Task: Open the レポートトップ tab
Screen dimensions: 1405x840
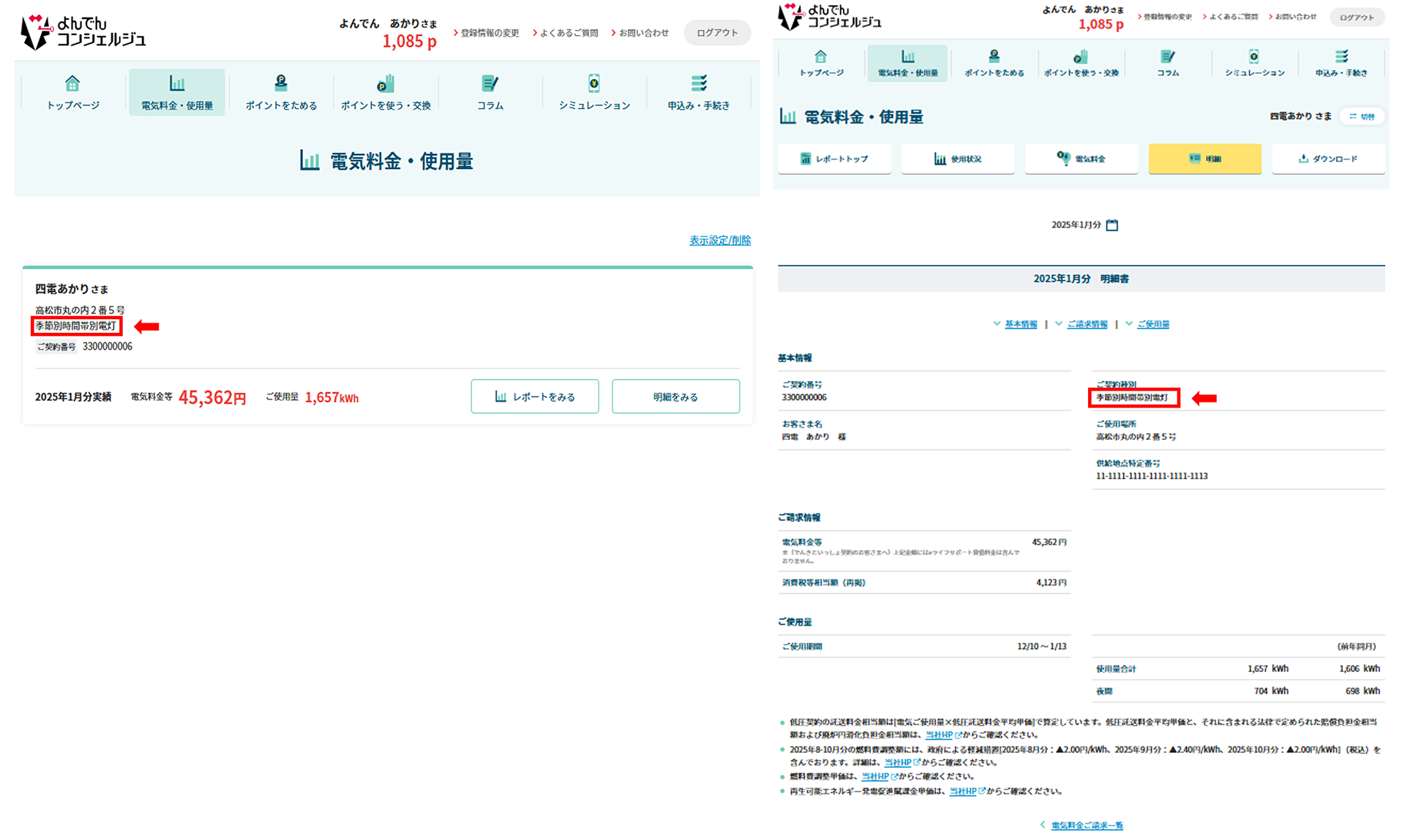Action: (x=834, y=159)
